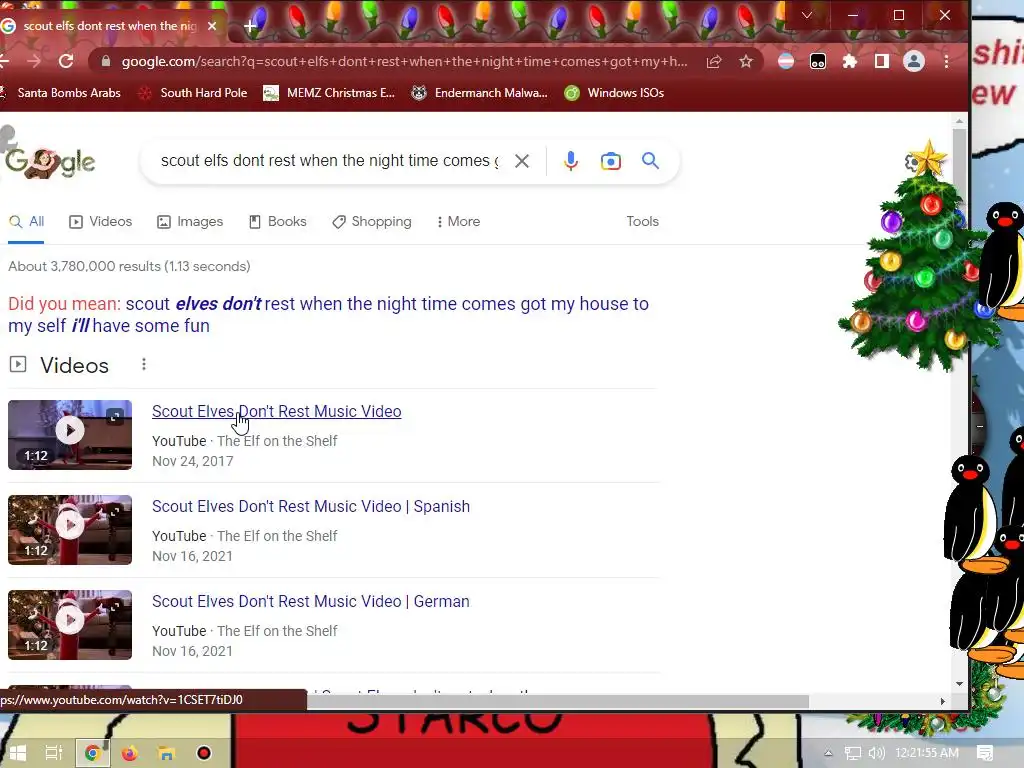
Task: Open the Videos section three-dot menu
Action: pos(144,364)
